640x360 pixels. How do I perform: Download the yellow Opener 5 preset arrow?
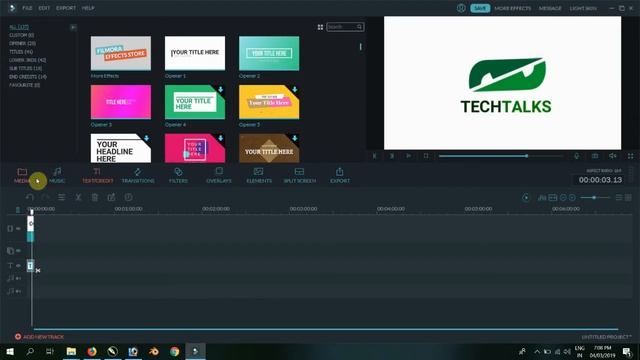click(x=295, y=89)
